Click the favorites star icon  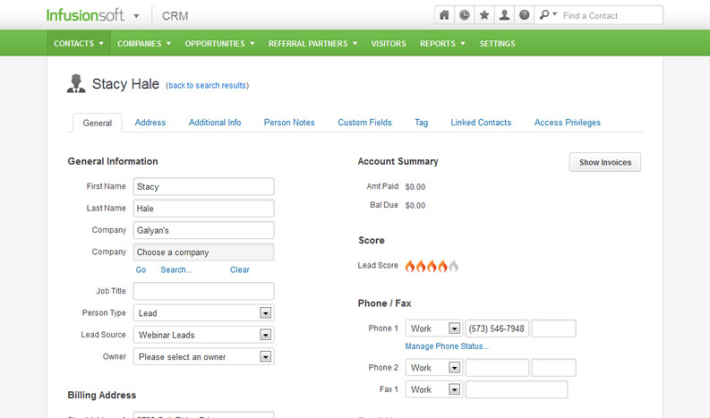click(x=484, y=15)
